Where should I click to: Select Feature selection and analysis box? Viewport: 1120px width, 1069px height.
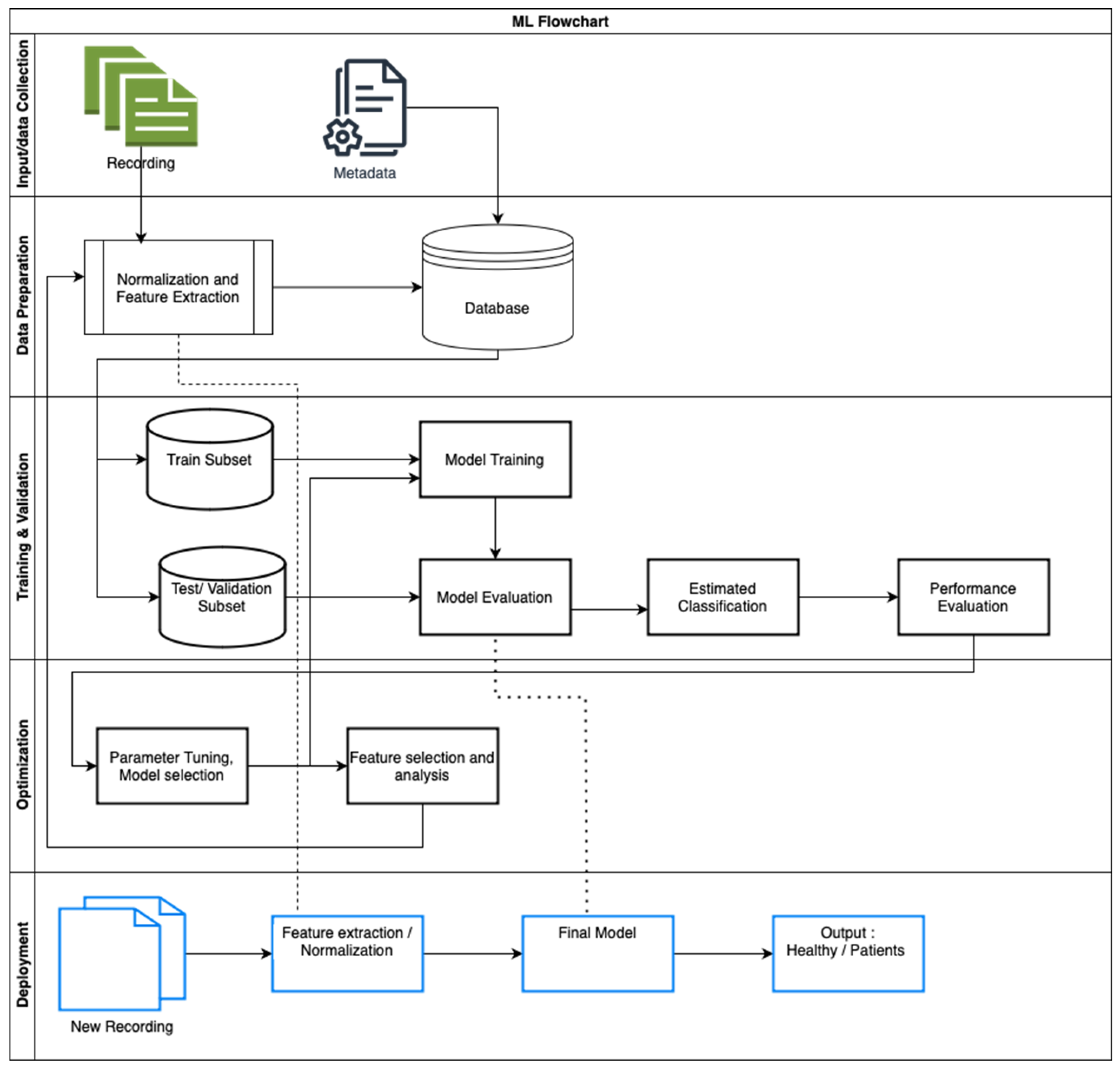pyautogui.click(x=422, y=766)
